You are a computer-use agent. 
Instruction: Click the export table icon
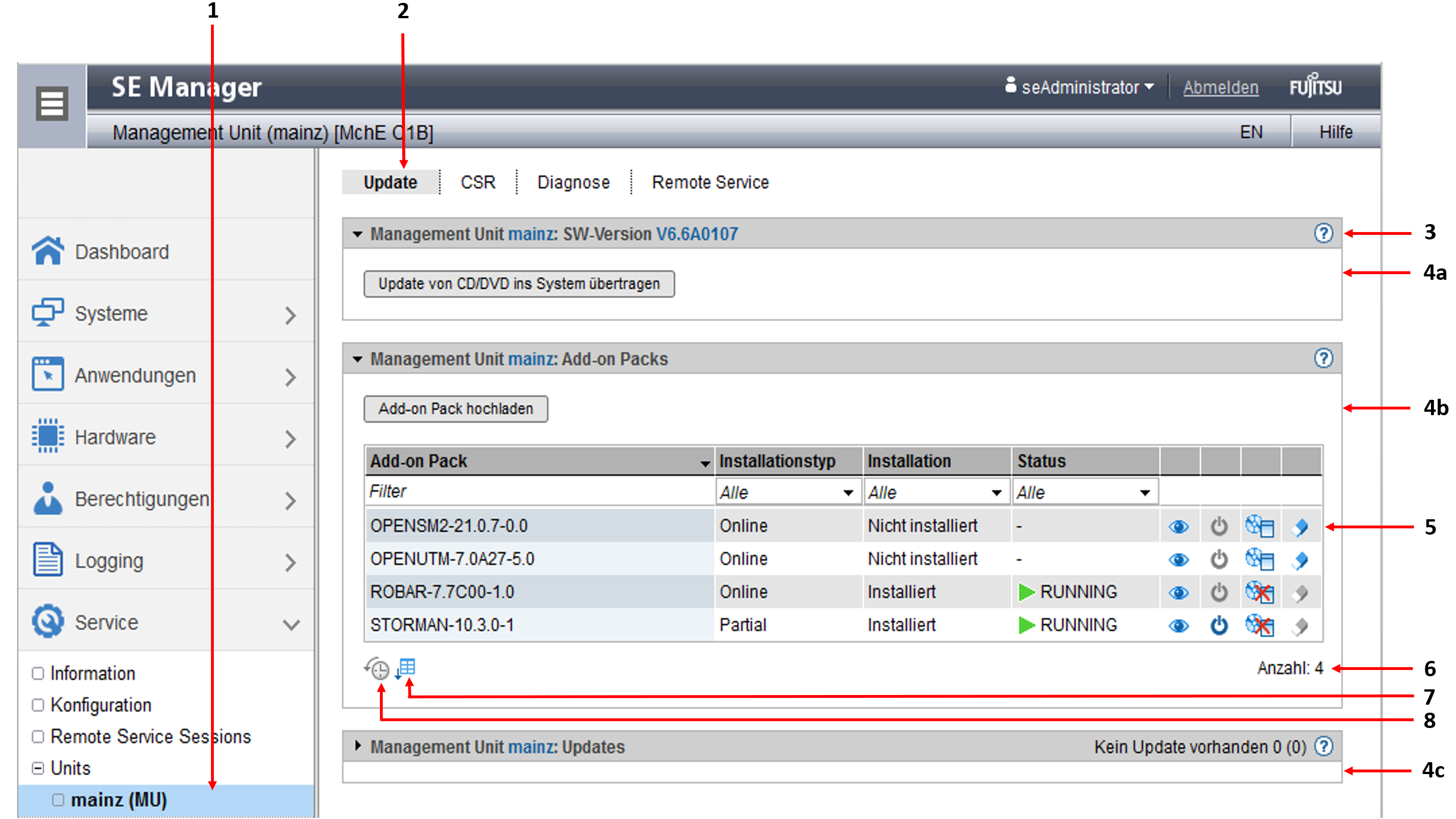point(406,668)
